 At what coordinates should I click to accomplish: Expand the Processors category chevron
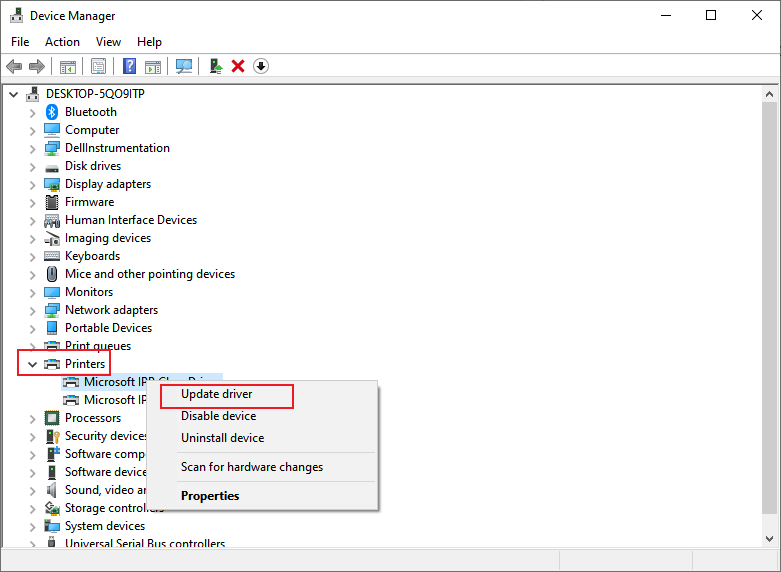pyautogui.click(x=32, y=419)
